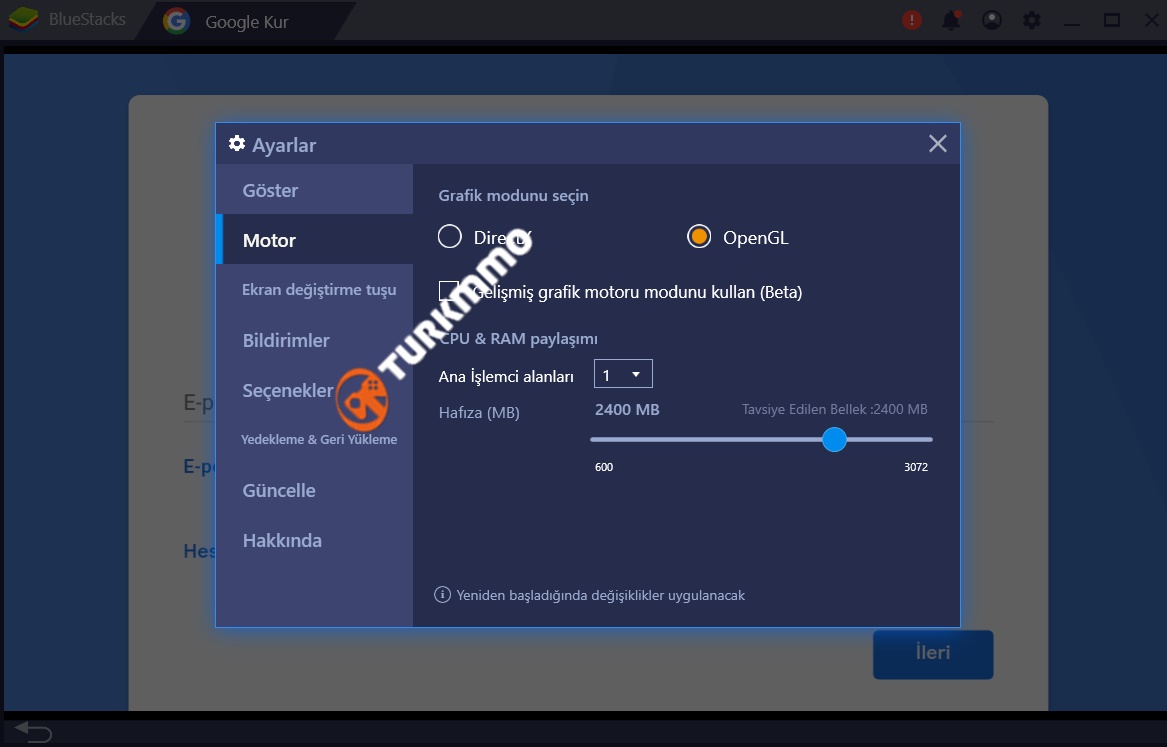The width and height of the screenshot is (1167, 747).
Task: Select the DirectX graphics mode radio button
Action: click(450, 237)
